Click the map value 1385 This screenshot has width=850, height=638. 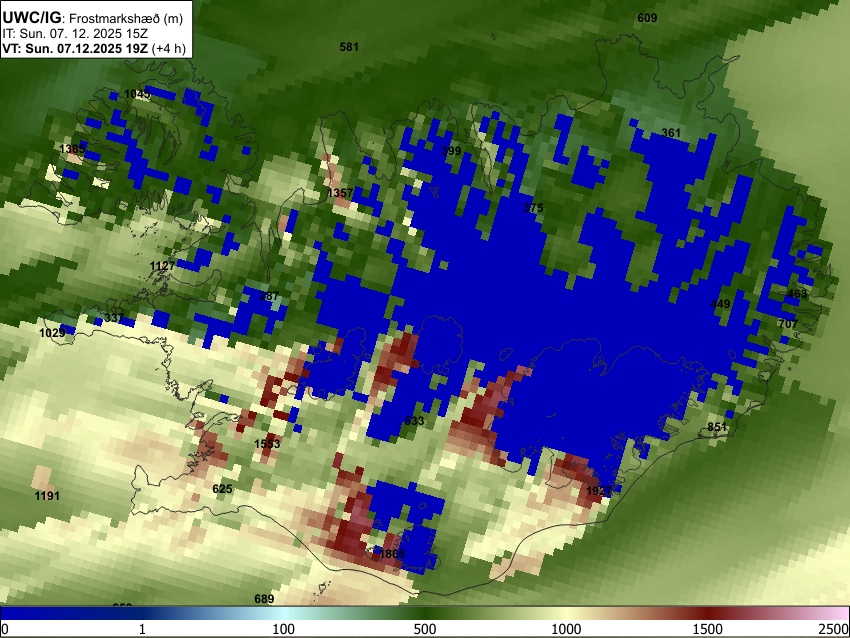pyautogui.click(x=72, y=149)
